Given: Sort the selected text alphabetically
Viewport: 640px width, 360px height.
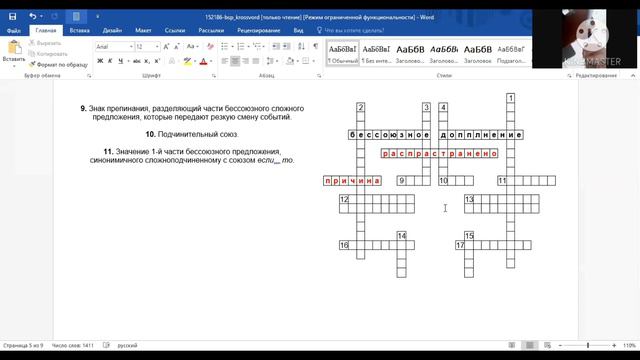Looking at the screenshot, I should point(301,47).
